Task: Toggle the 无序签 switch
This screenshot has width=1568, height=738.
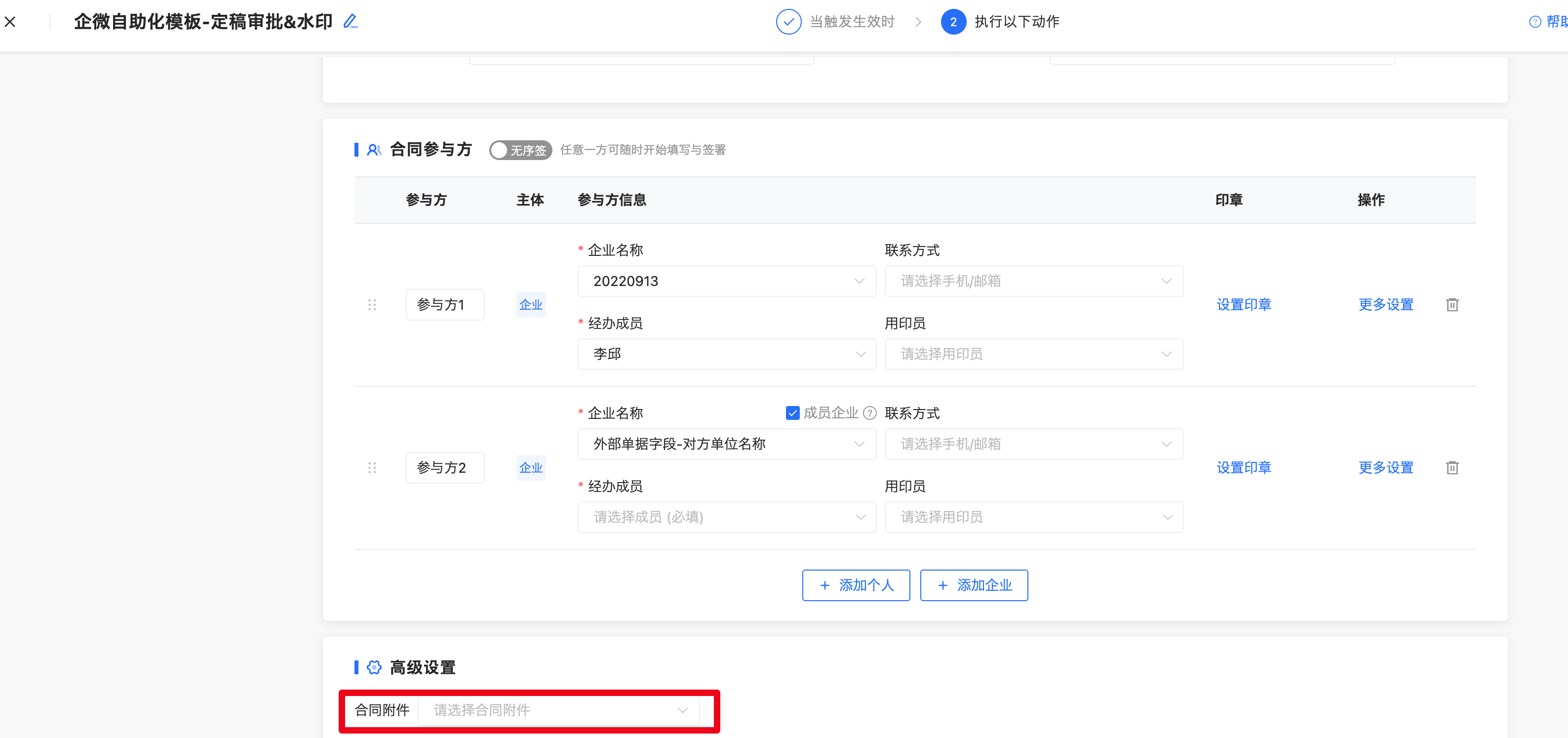Action: click(x=520, y=150)
